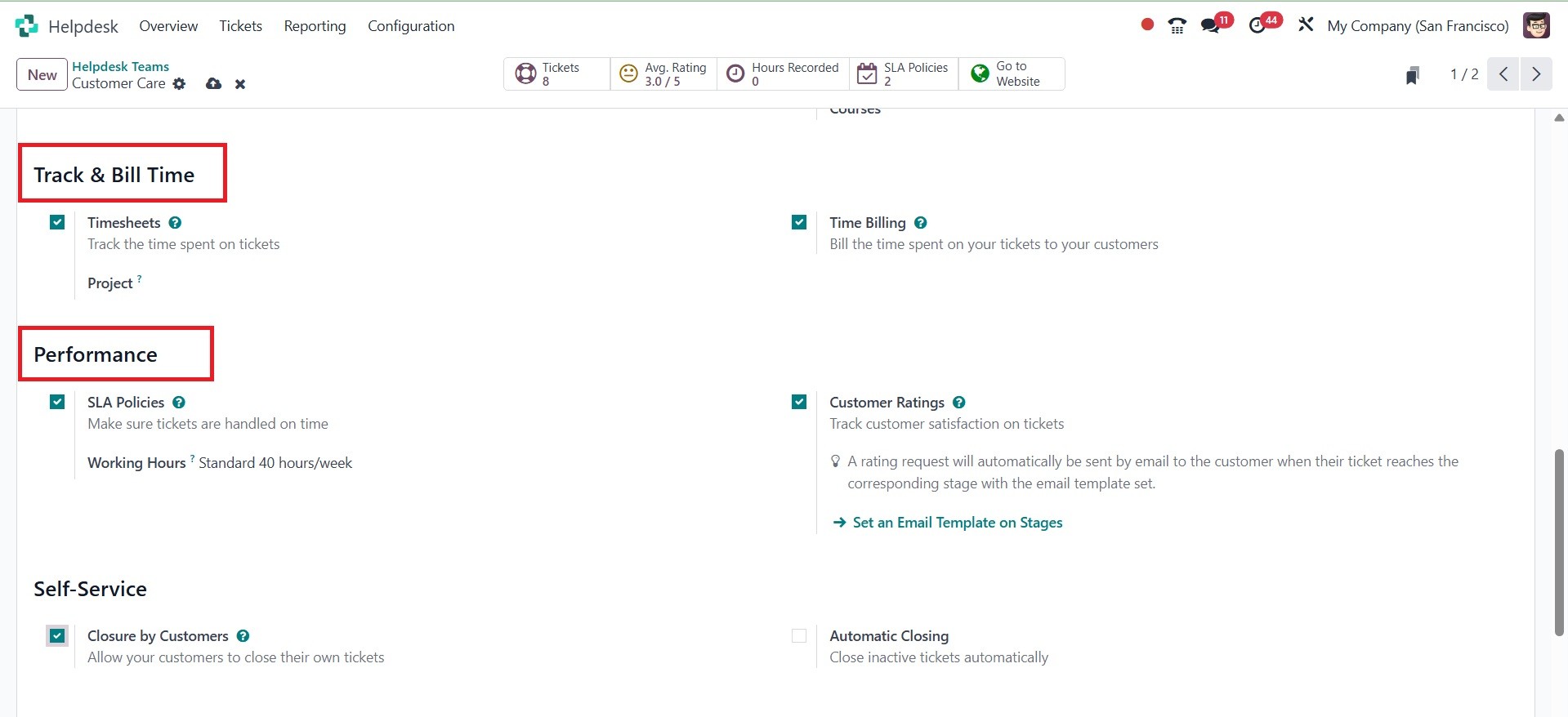Open the Customer Care actions gear menu

tap(180, 83)
